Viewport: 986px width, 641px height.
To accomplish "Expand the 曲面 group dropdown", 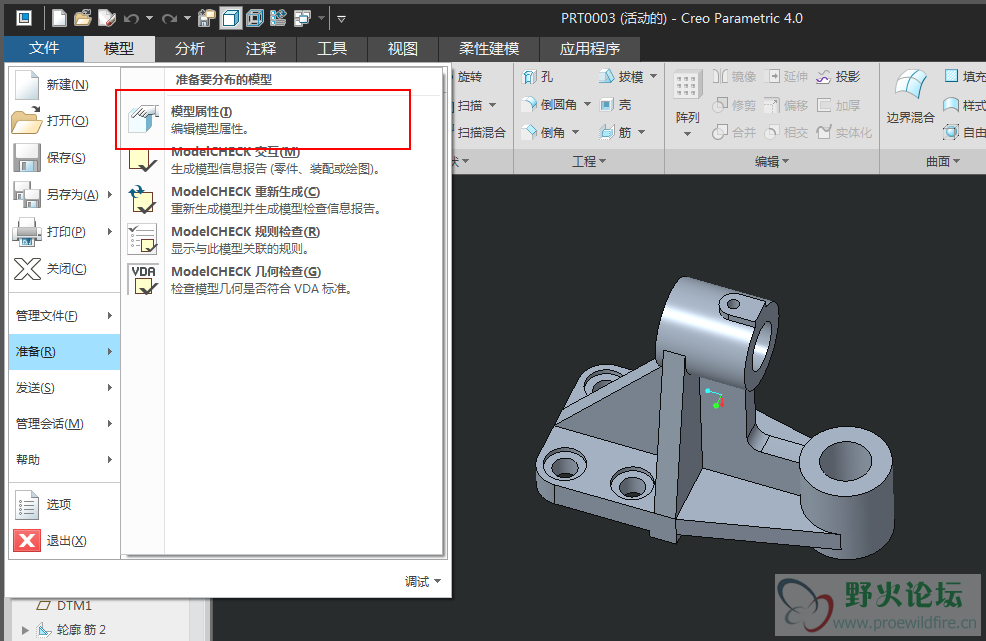I will pyautogui.click(x=943, y=162).
